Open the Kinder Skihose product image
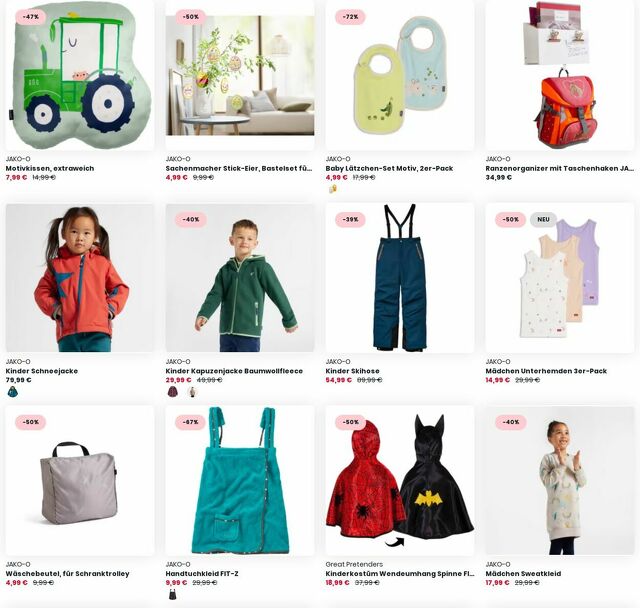The image size is (640, 608). (x=400, y=278)
